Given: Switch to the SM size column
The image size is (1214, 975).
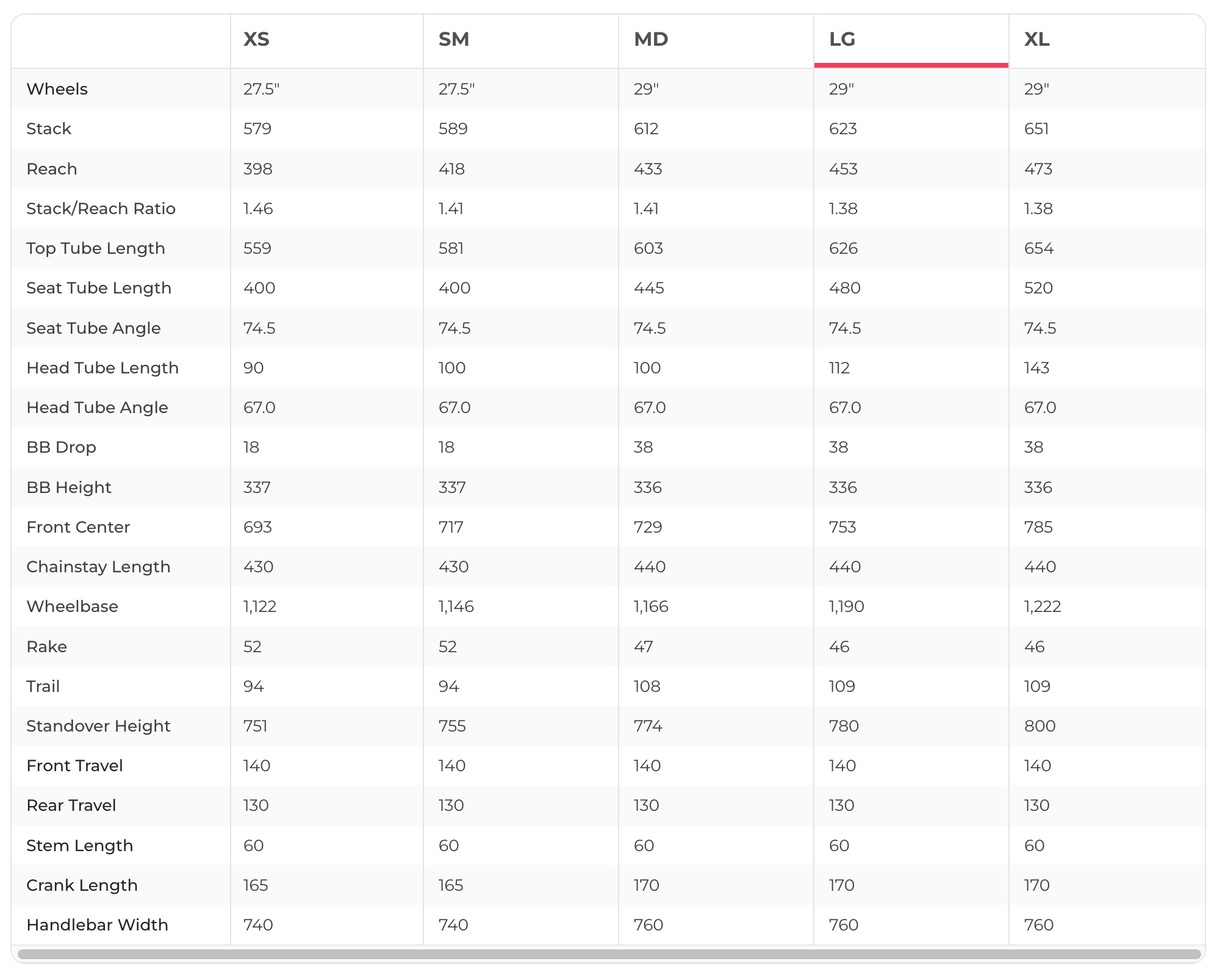Looking at the screenshot, I should [x=454, y=40].
